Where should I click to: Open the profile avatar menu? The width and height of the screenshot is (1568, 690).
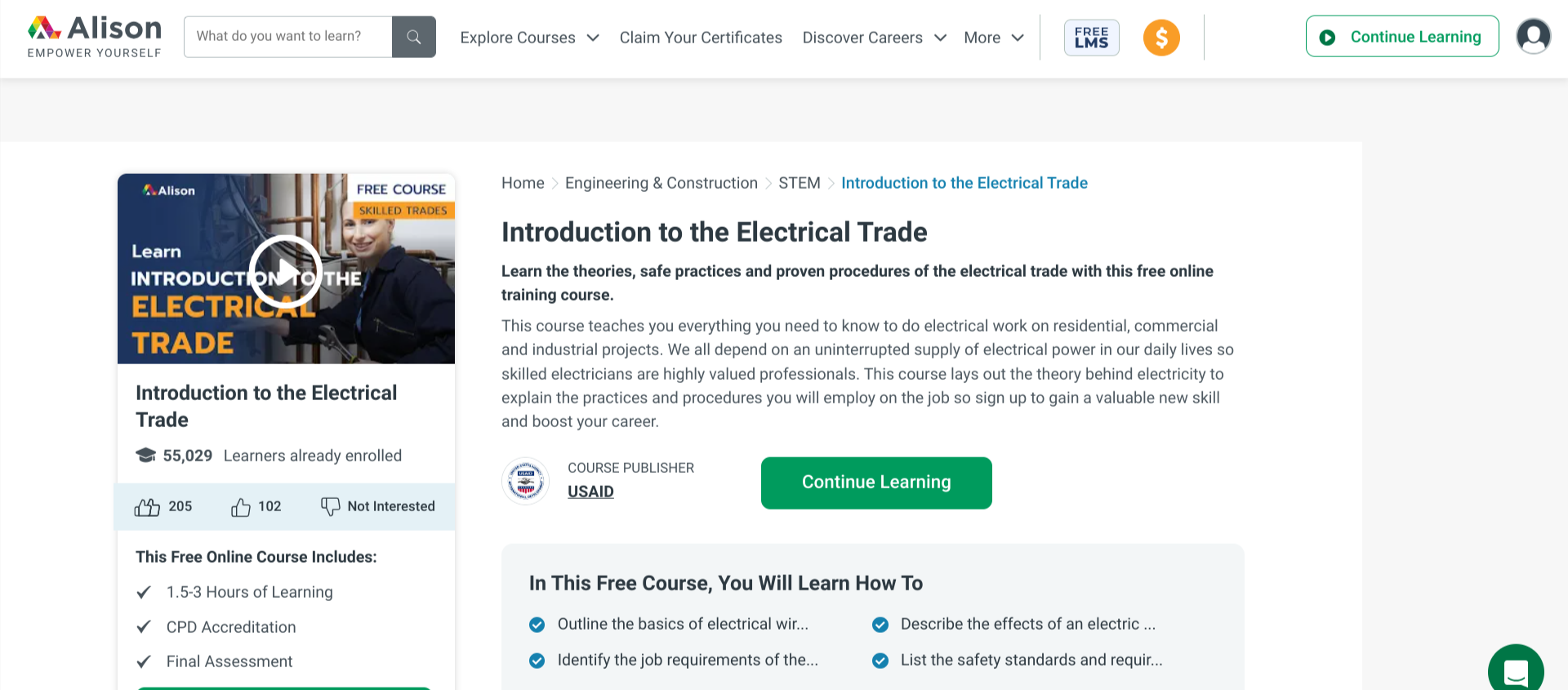1533,35
